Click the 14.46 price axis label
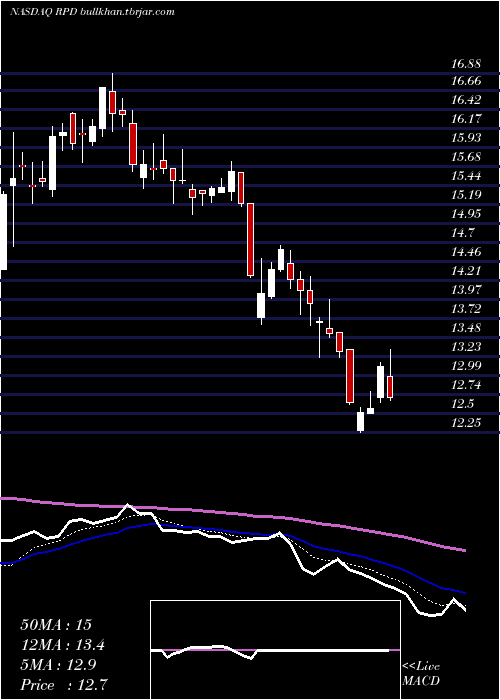The width and height of the screenshot is (500, 700). (466, 252)
